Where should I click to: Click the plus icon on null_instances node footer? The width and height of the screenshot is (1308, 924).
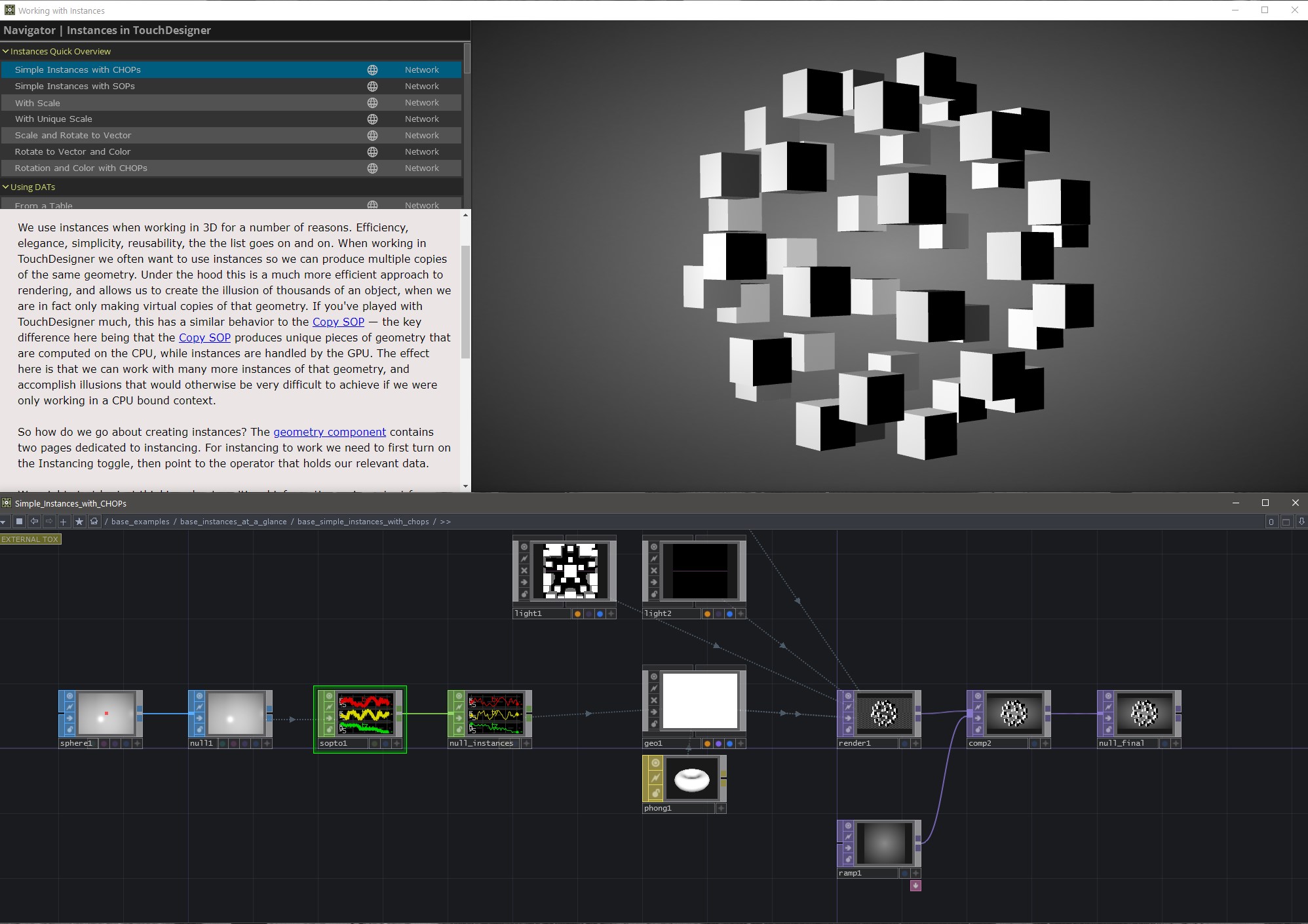(x=526, y=743)
